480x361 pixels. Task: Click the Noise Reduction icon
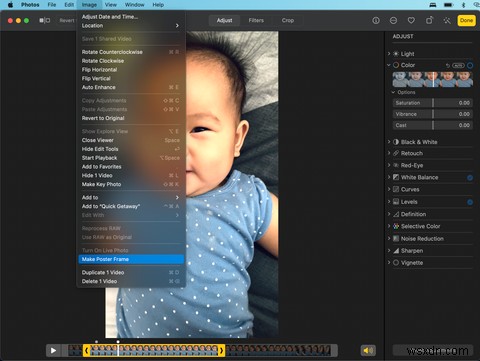click(x=396, y=239)
